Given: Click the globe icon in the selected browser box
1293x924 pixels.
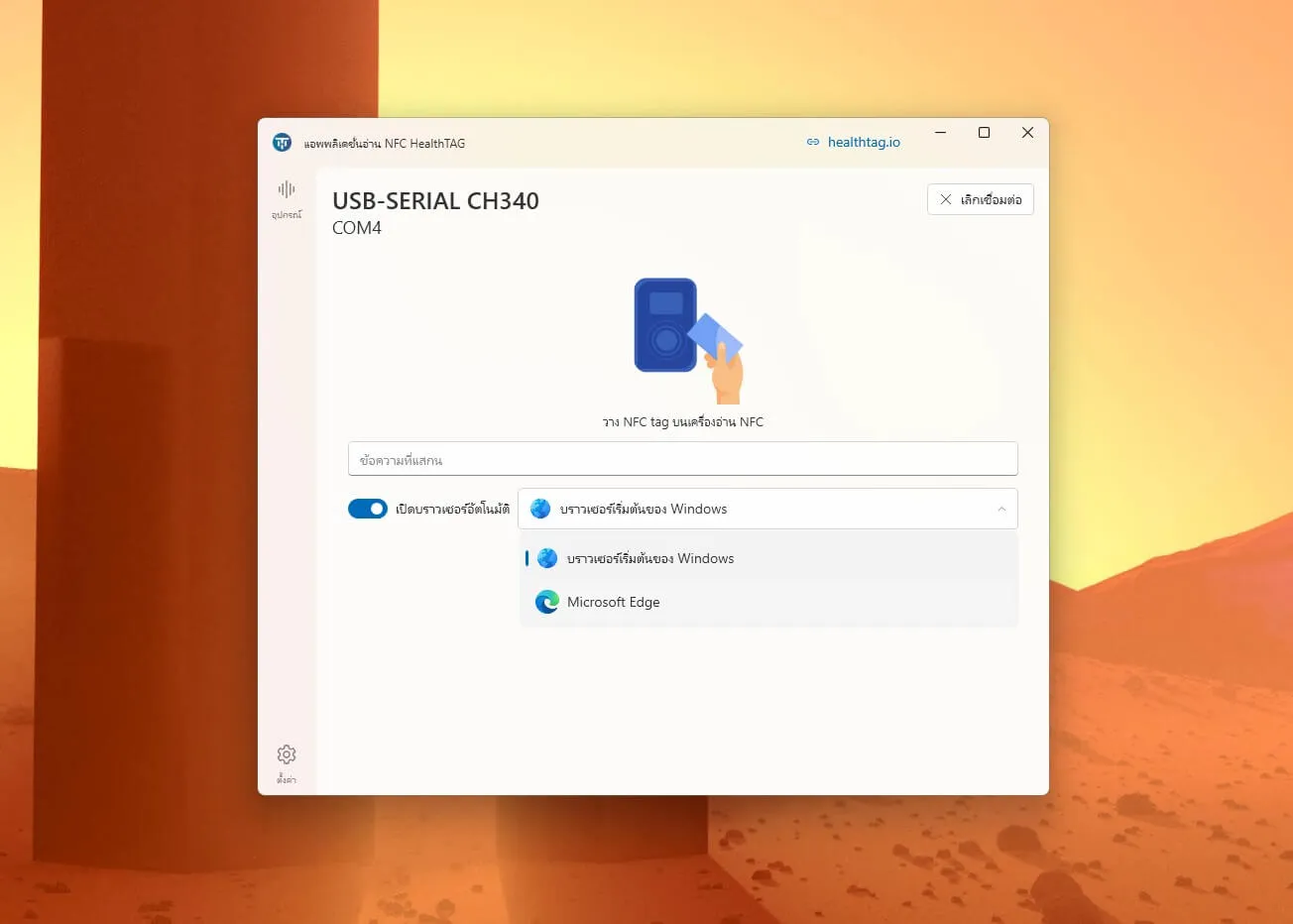Looking at the screenshot, I should (x=540, y=509).
